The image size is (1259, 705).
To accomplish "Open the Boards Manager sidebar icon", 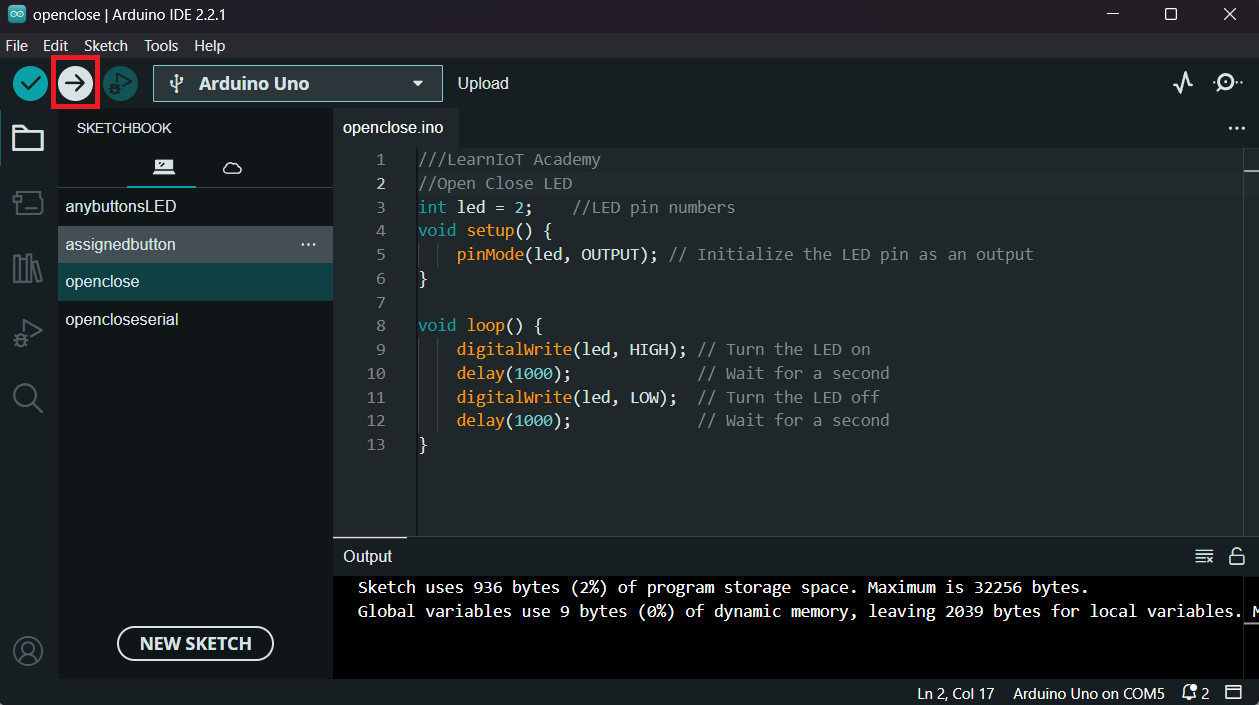I will [28, 203].
